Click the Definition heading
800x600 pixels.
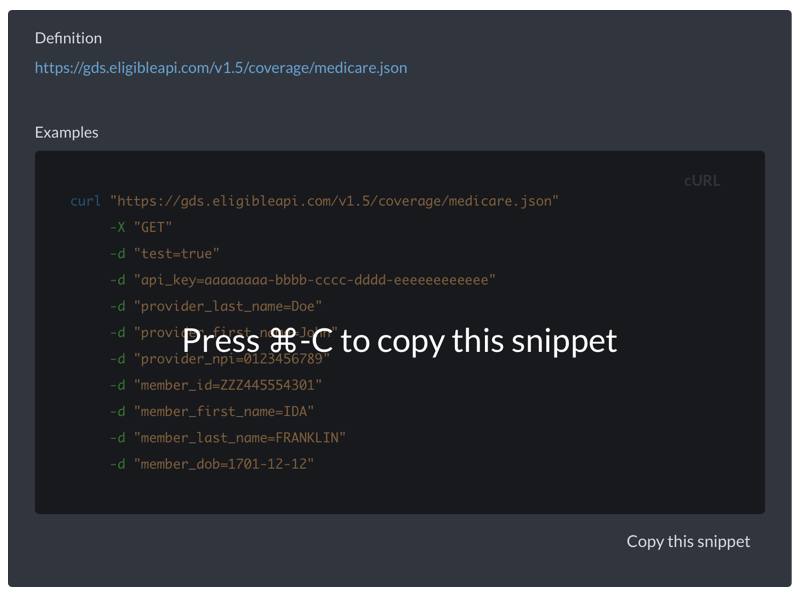[x=68, y=38]
